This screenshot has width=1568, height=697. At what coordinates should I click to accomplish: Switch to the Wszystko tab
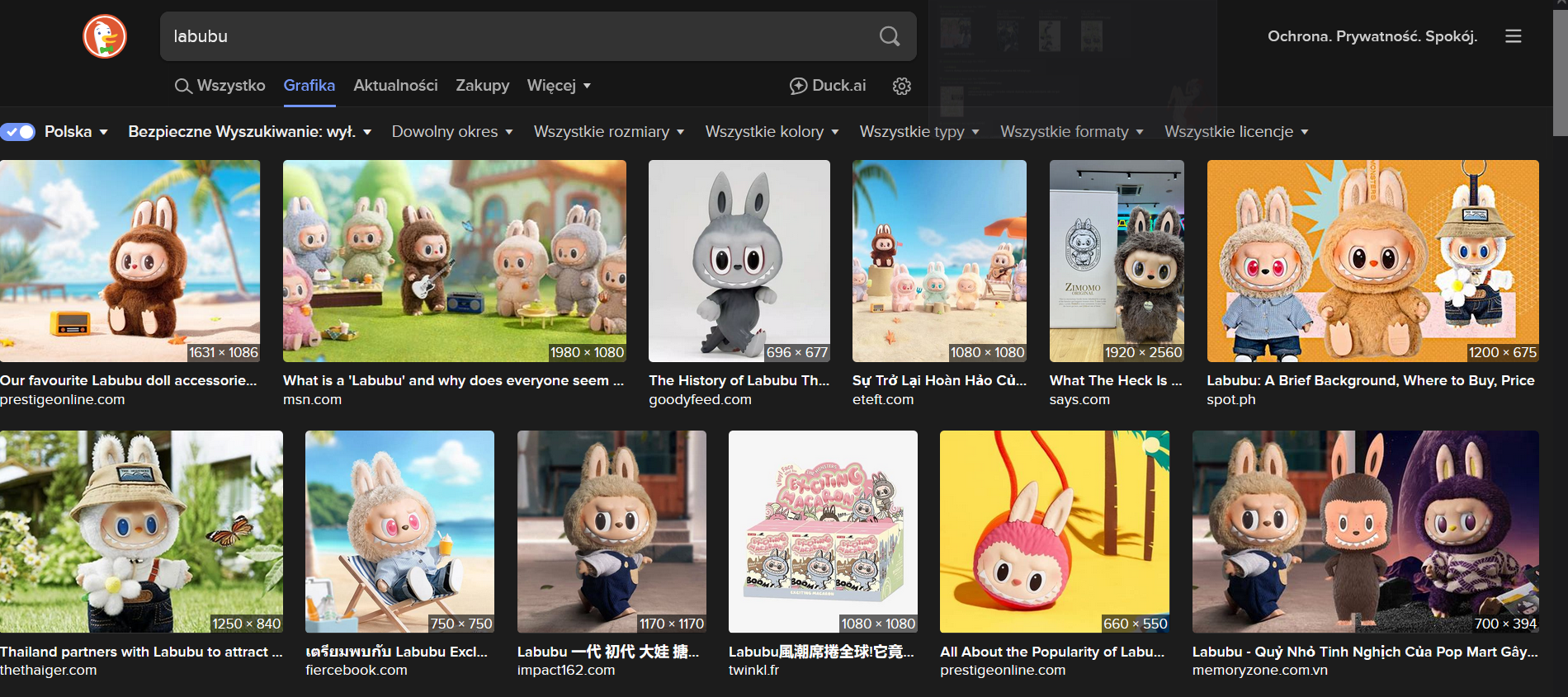tap(220, 86)
